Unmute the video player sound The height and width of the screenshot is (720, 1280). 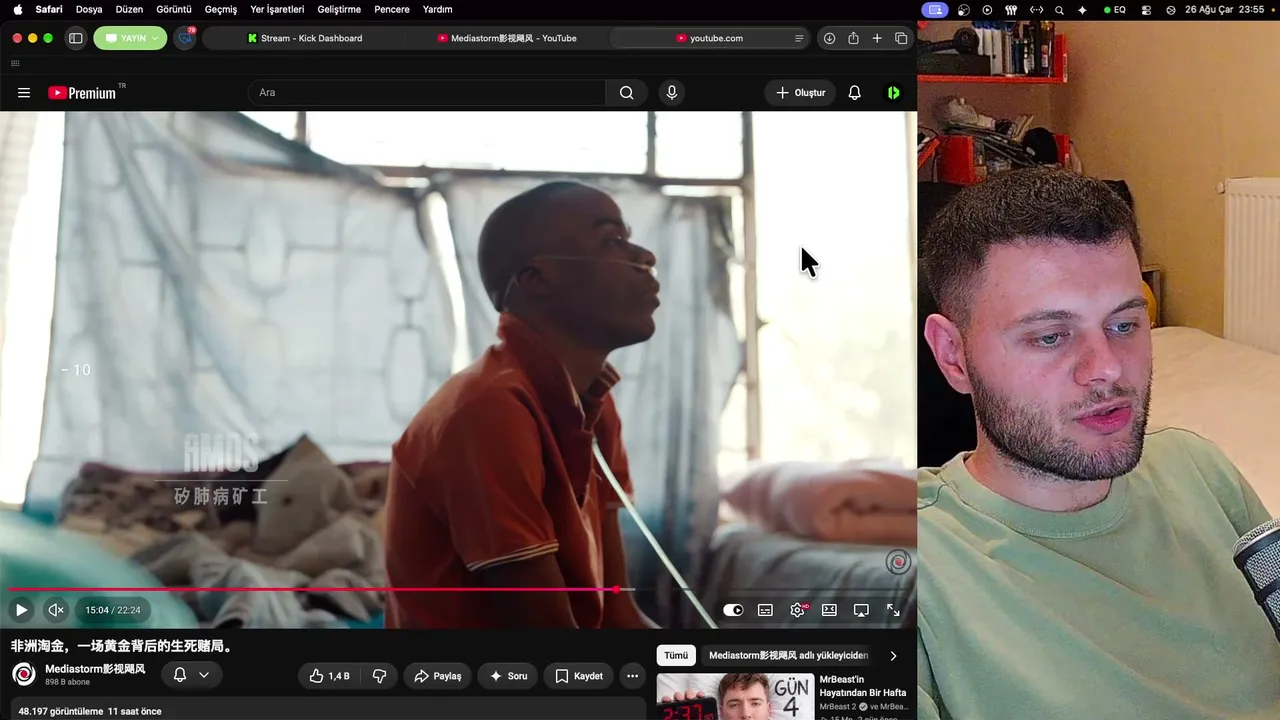click(x=56, y=610)
